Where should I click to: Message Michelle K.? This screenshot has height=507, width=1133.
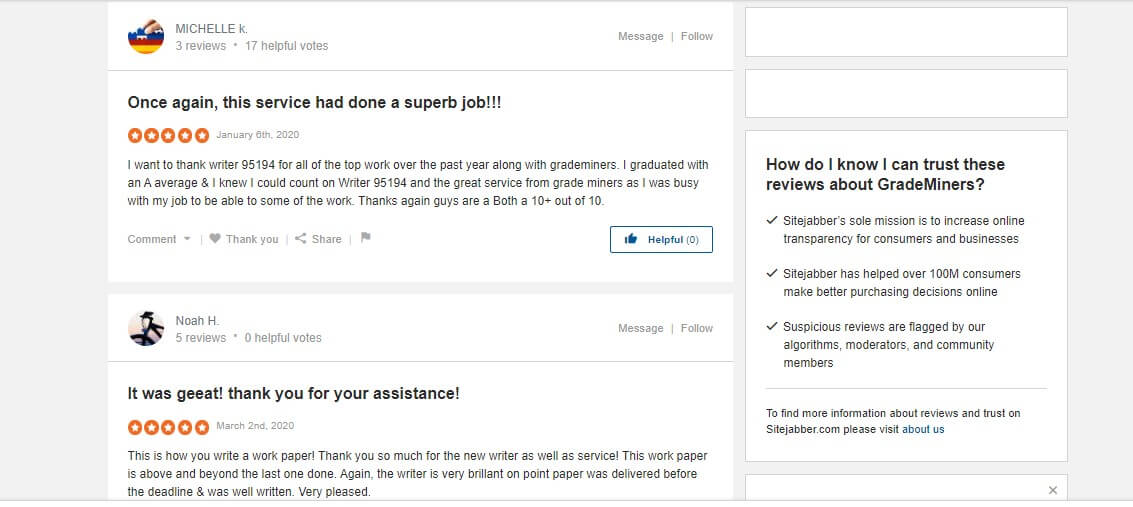pos(640,36)
